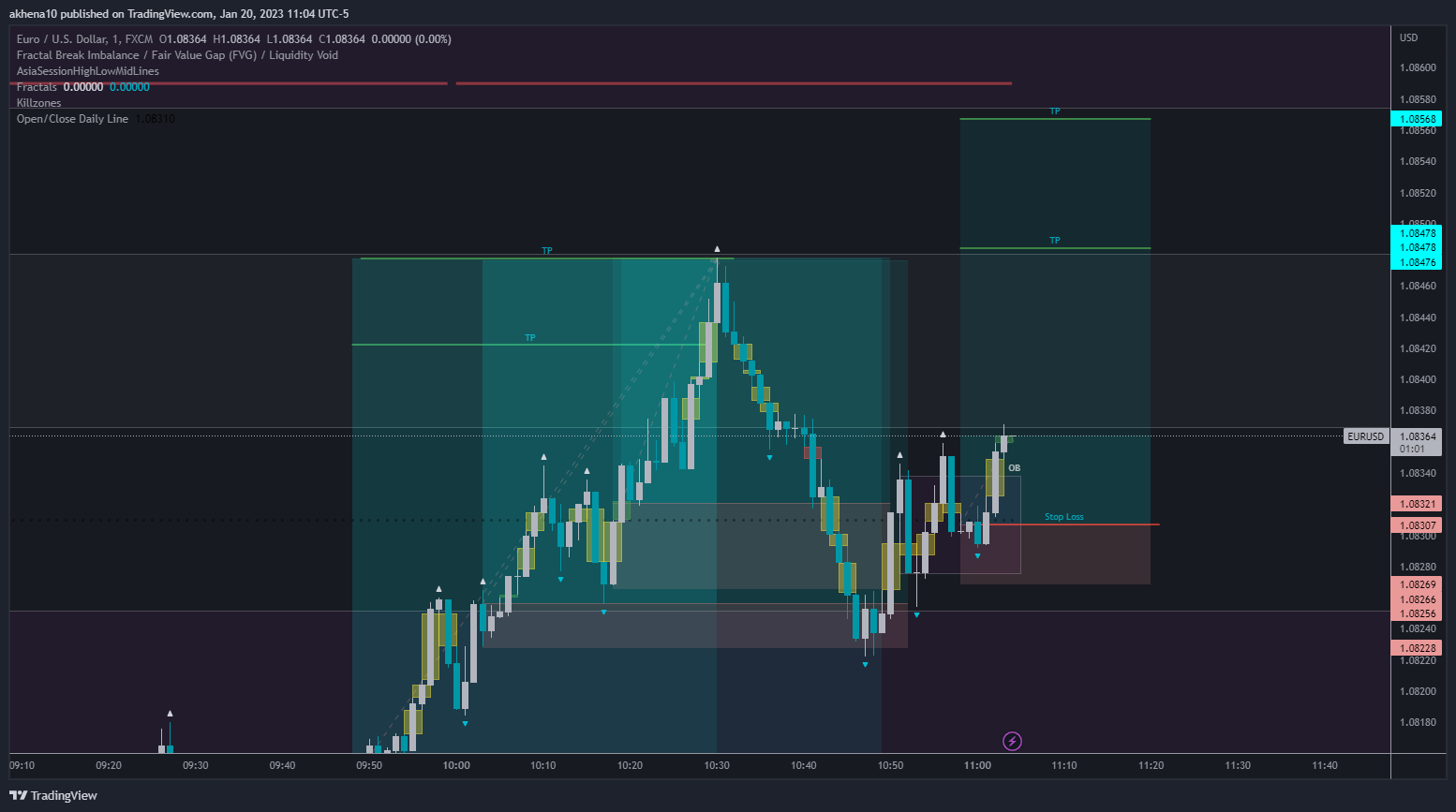Image resolution: width=1456 pixels, height=812 pixels.
Task: Click the 1.08180 tick on the price axis
Action: pos(1418,722)
